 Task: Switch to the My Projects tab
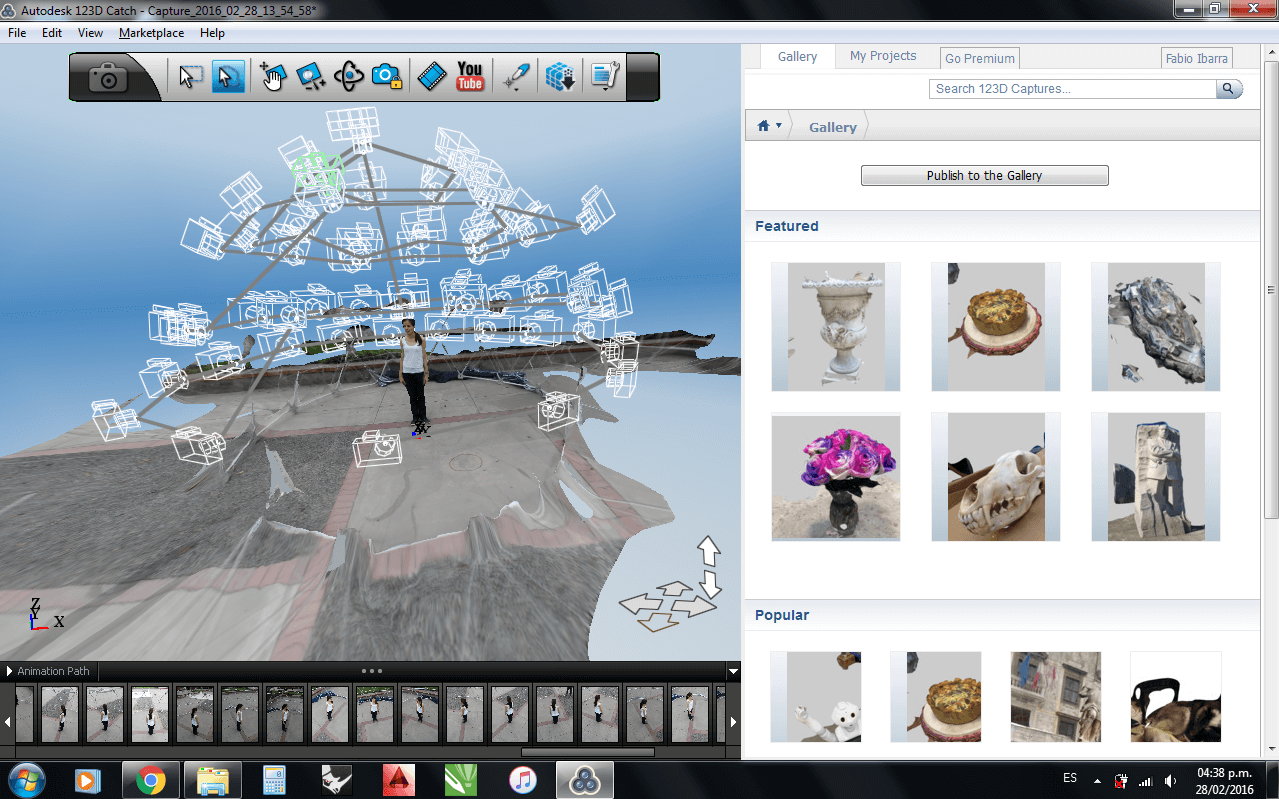[883, 57]
